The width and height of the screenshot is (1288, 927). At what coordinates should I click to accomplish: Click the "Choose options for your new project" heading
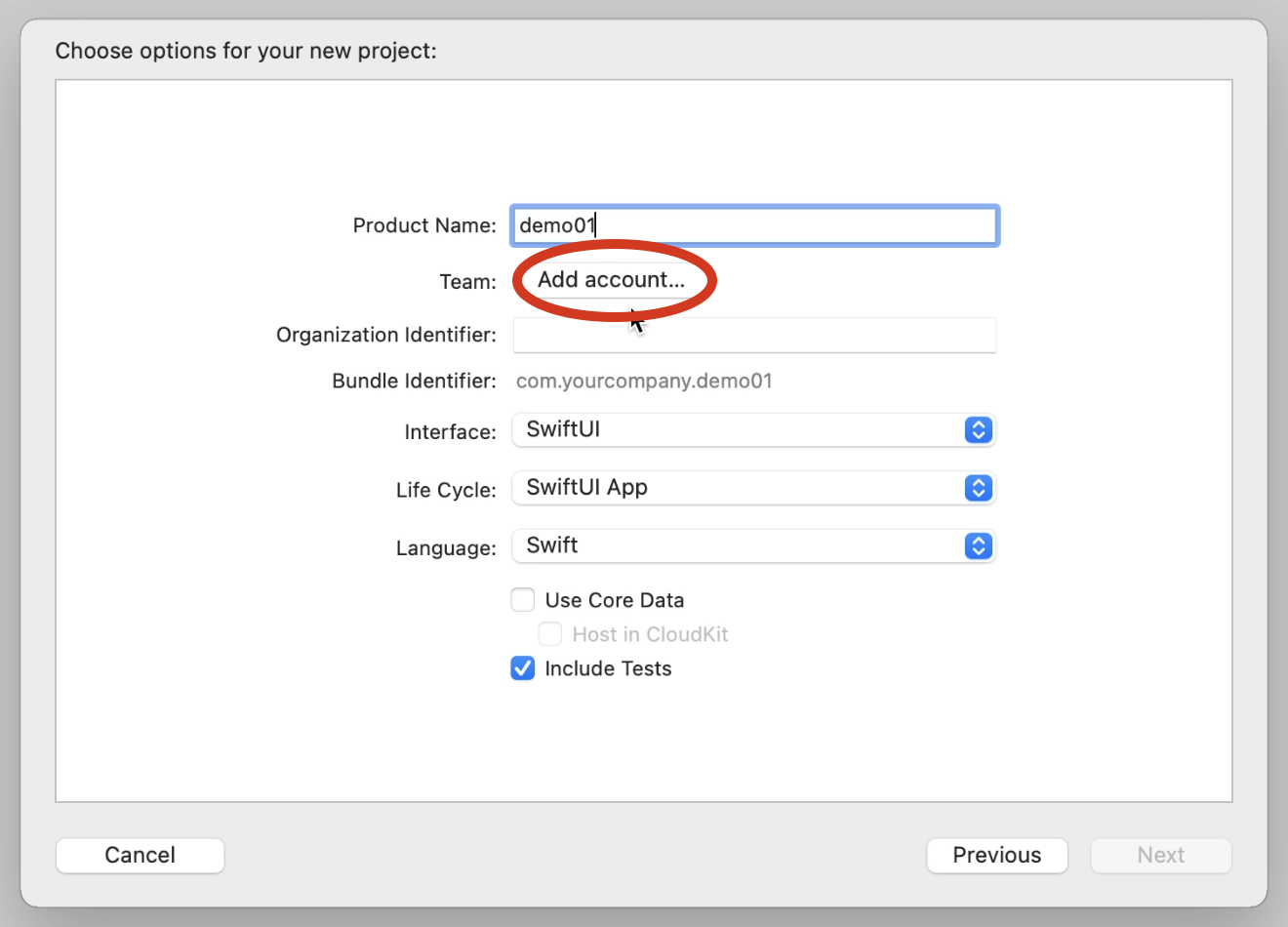pyautogui.click(x=246, y=51)
